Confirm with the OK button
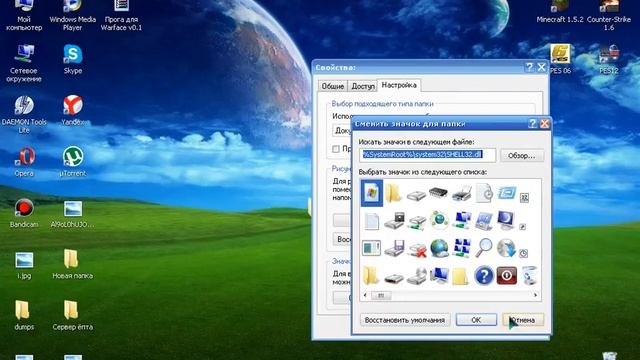Image resolution: width=640 pixels, height=360 pixels. (476, 320)
